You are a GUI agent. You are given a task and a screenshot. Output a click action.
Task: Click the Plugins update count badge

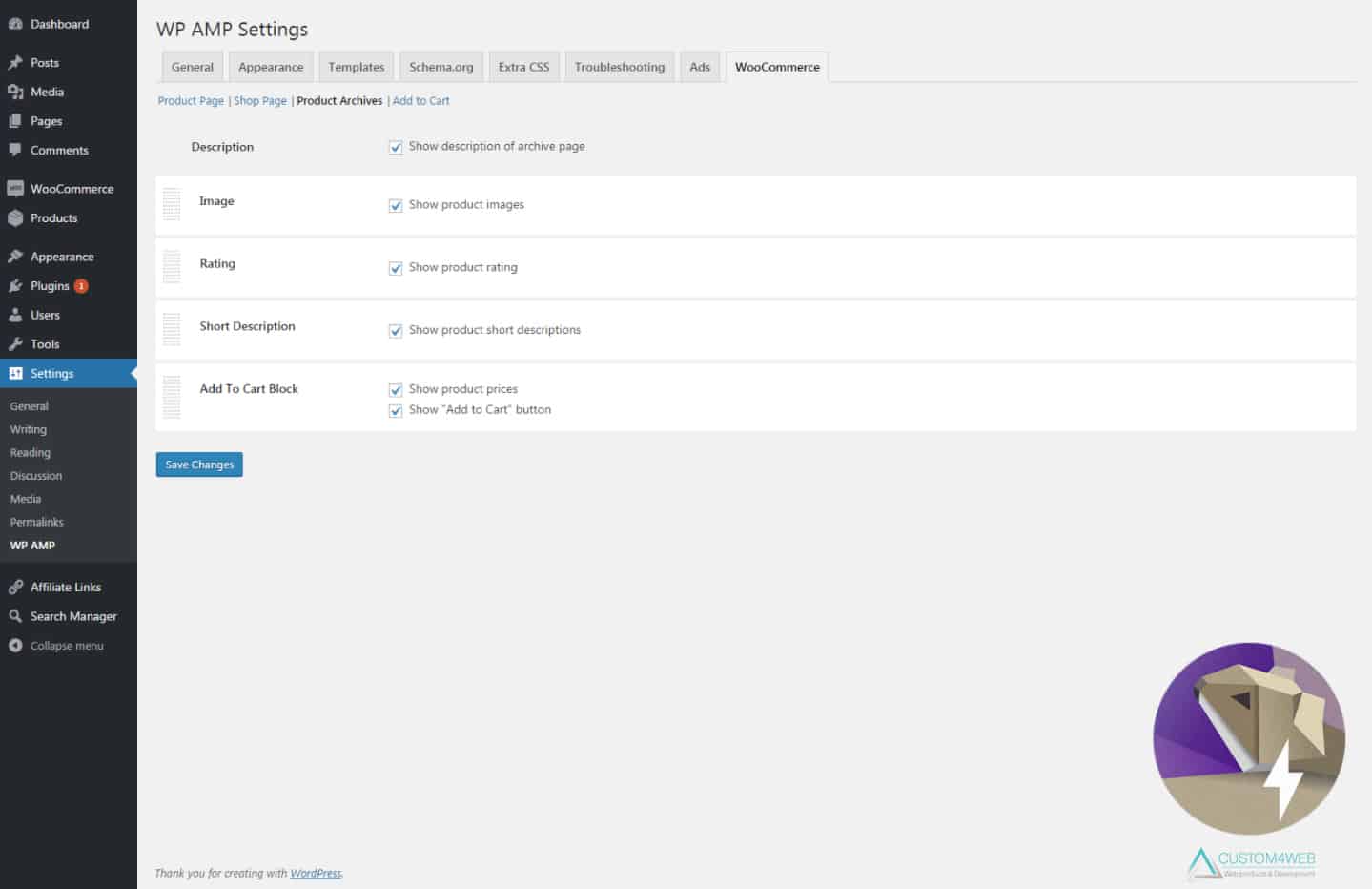click(81, 286)
